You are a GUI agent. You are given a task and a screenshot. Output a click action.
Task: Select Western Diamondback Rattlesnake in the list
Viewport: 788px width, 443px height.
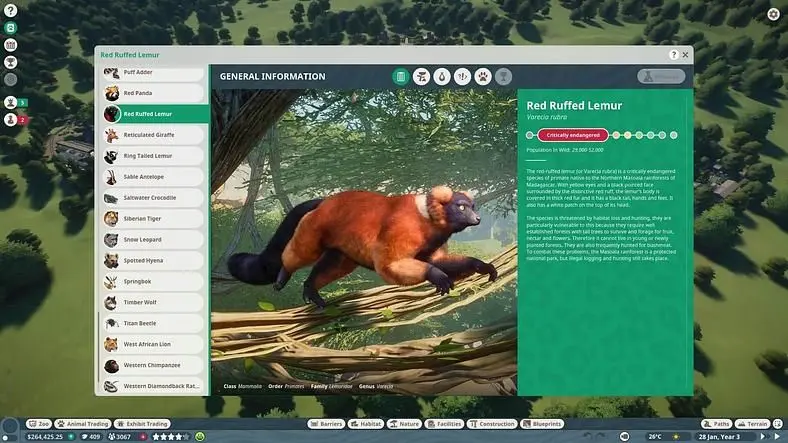(x=153, y=386)
